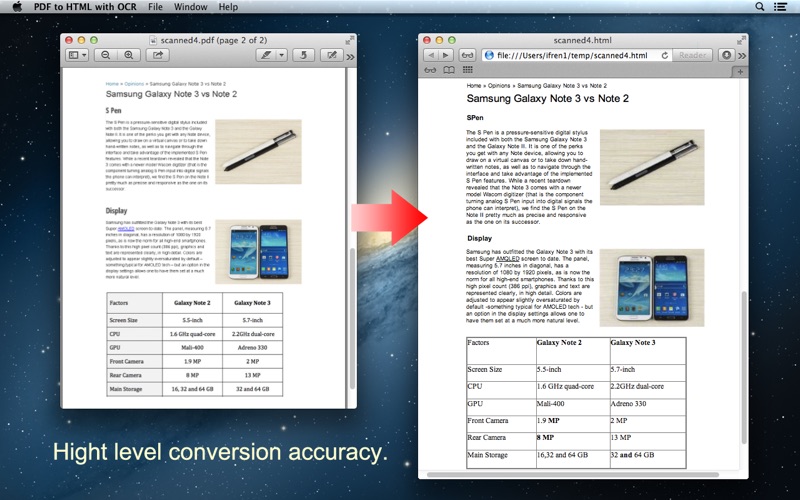Click the Share button in Preview toolbar

pos(158,55)
